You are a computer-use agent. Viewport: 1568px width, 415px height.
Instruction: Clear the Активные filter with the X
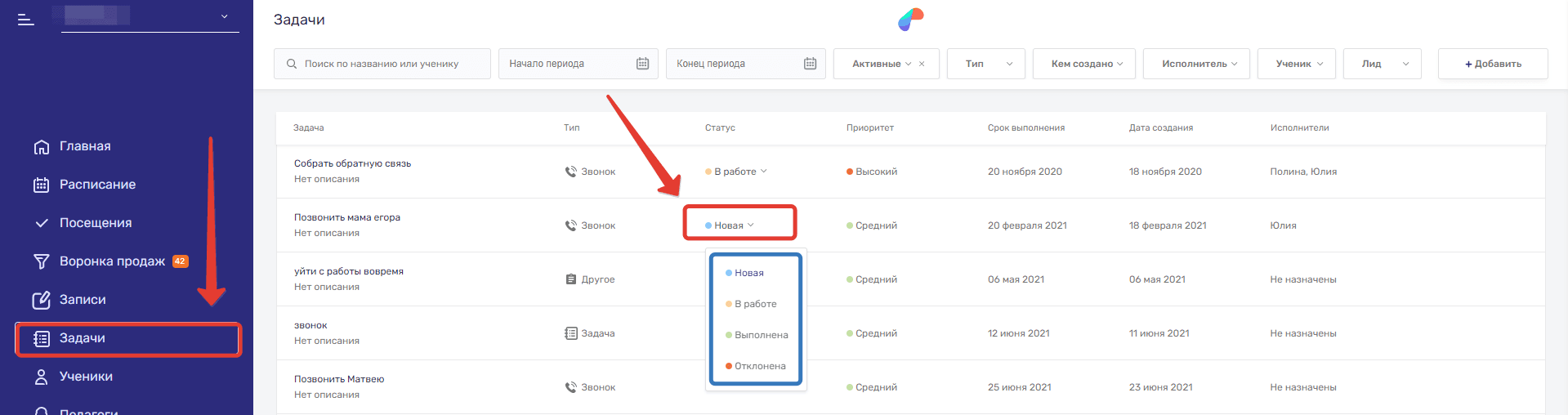[x=922, y=64]
